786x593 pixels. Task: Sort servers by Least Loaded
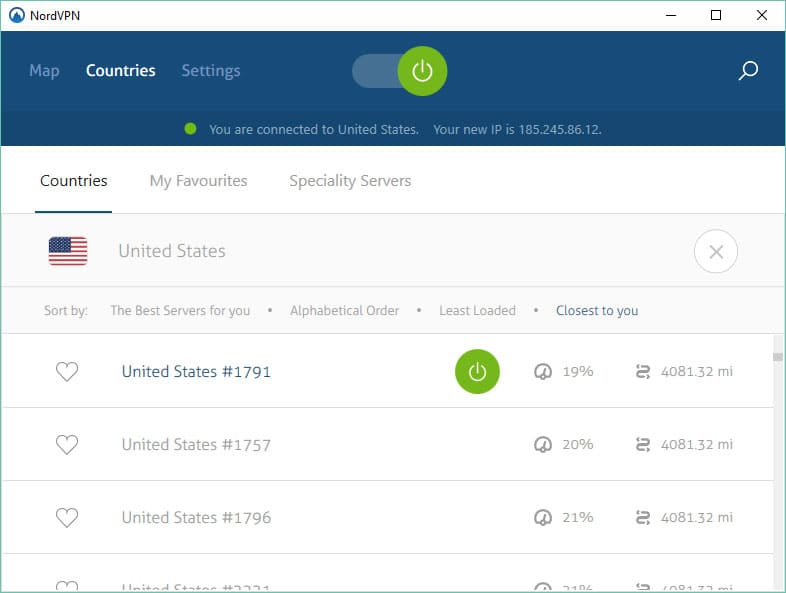tap(477, 310)
